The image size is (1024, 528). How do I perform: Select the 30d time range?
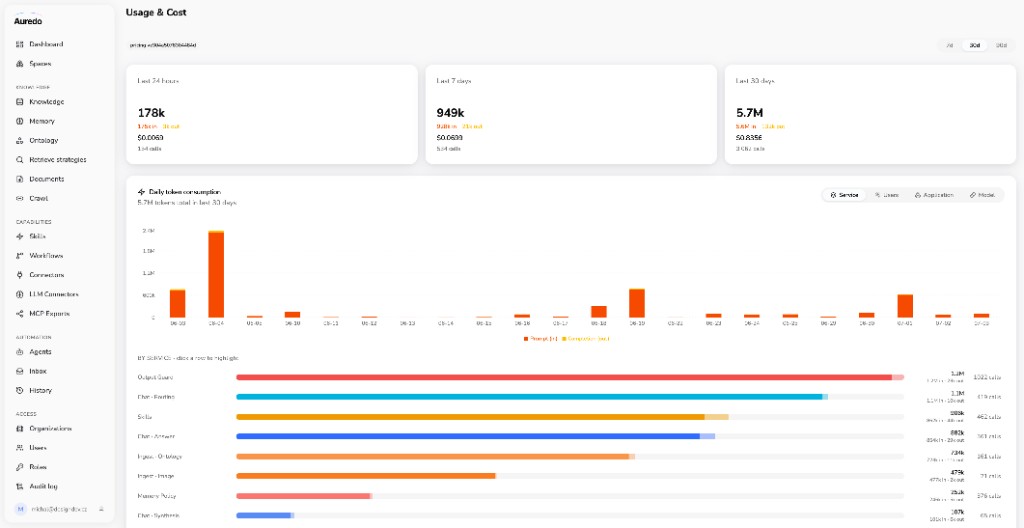pyautogui.click(x=974, y=46)
